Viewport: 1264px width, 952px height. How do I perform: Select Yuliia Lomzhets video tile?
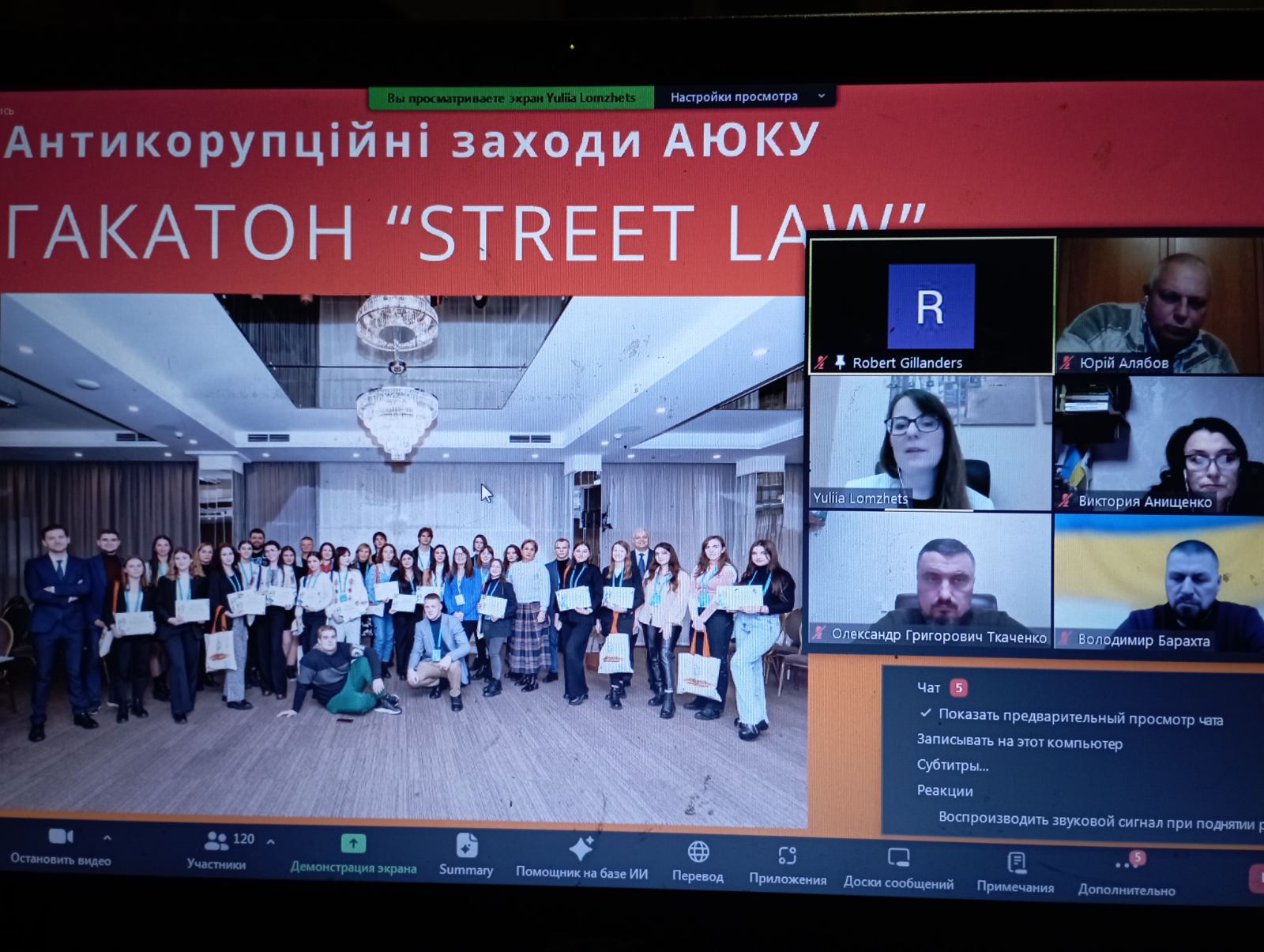click(931, 442)
